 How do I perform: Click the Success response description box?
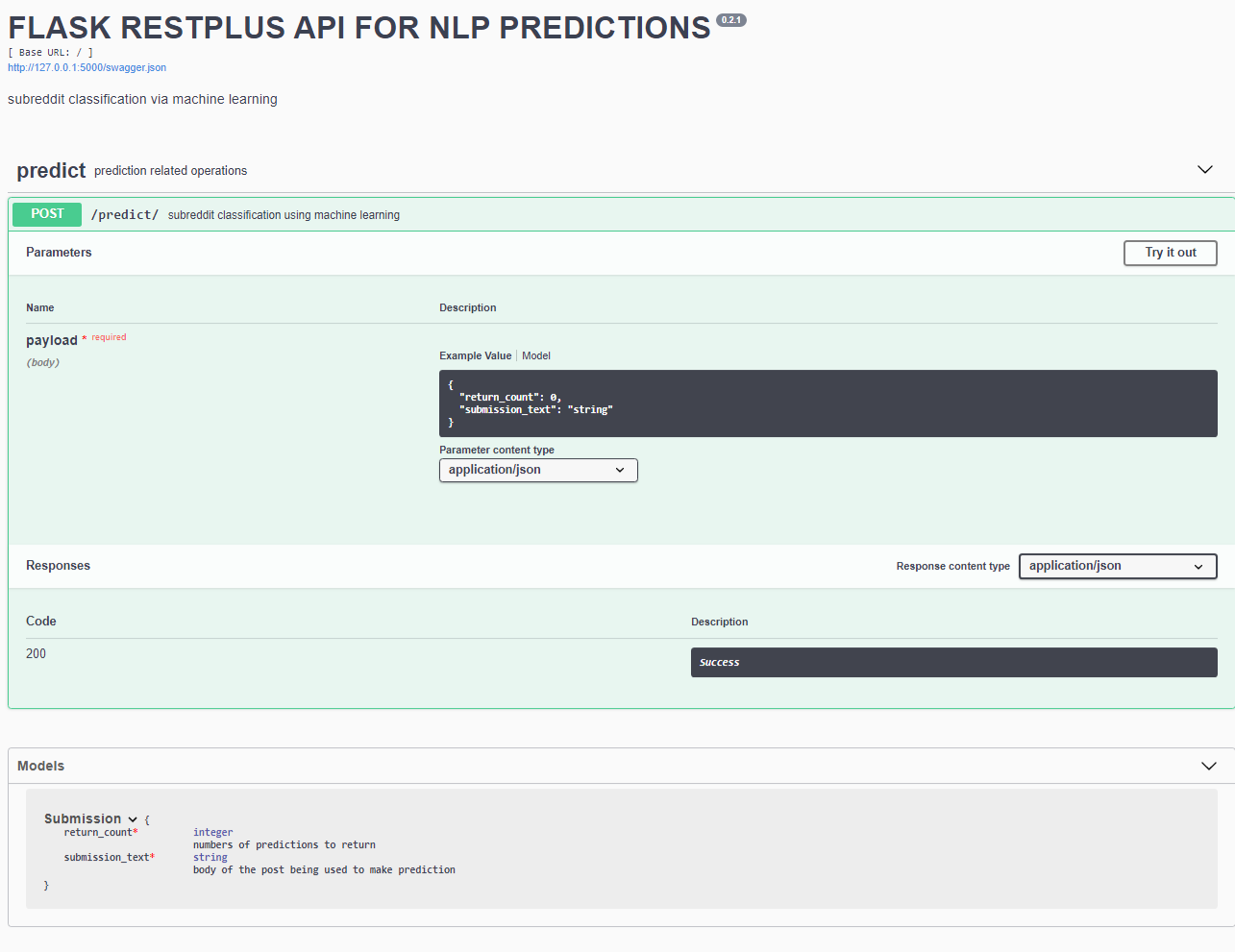(x=954, y=662)
